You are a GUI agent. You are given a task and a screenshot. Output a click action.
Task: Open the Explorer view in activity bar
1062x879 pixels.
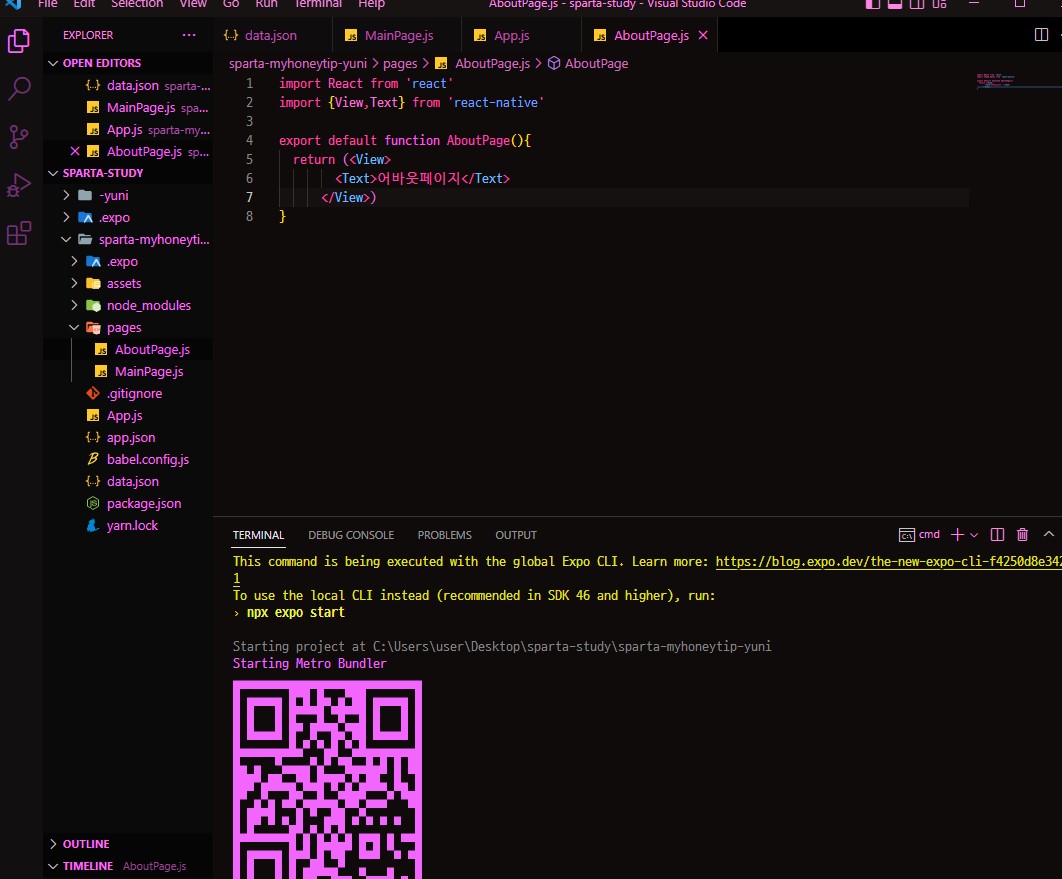point(18,41)
